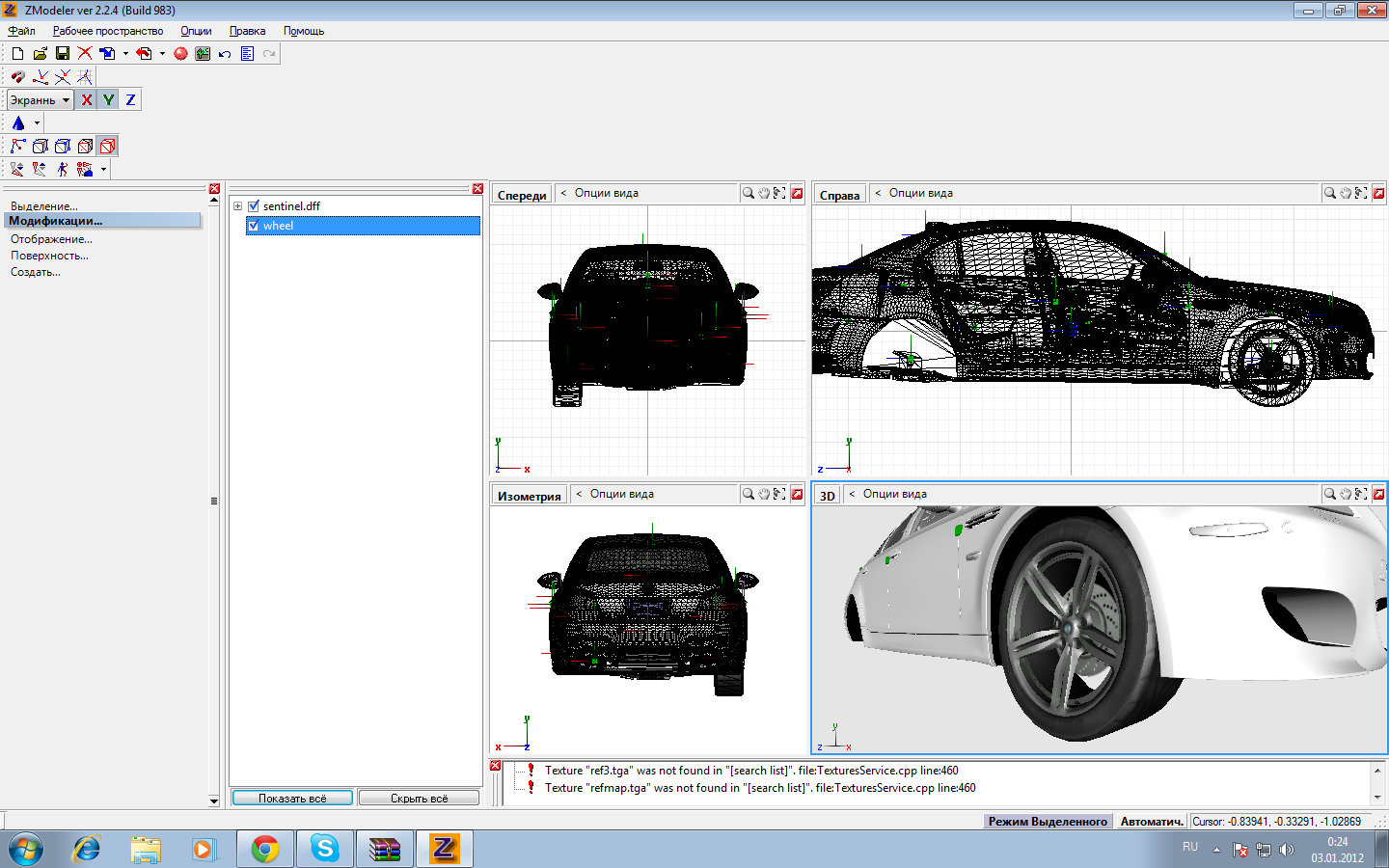Screen dimensions: 1389x868
Task: Click the Скрыть всё button
Action: (x=419, y=799)
